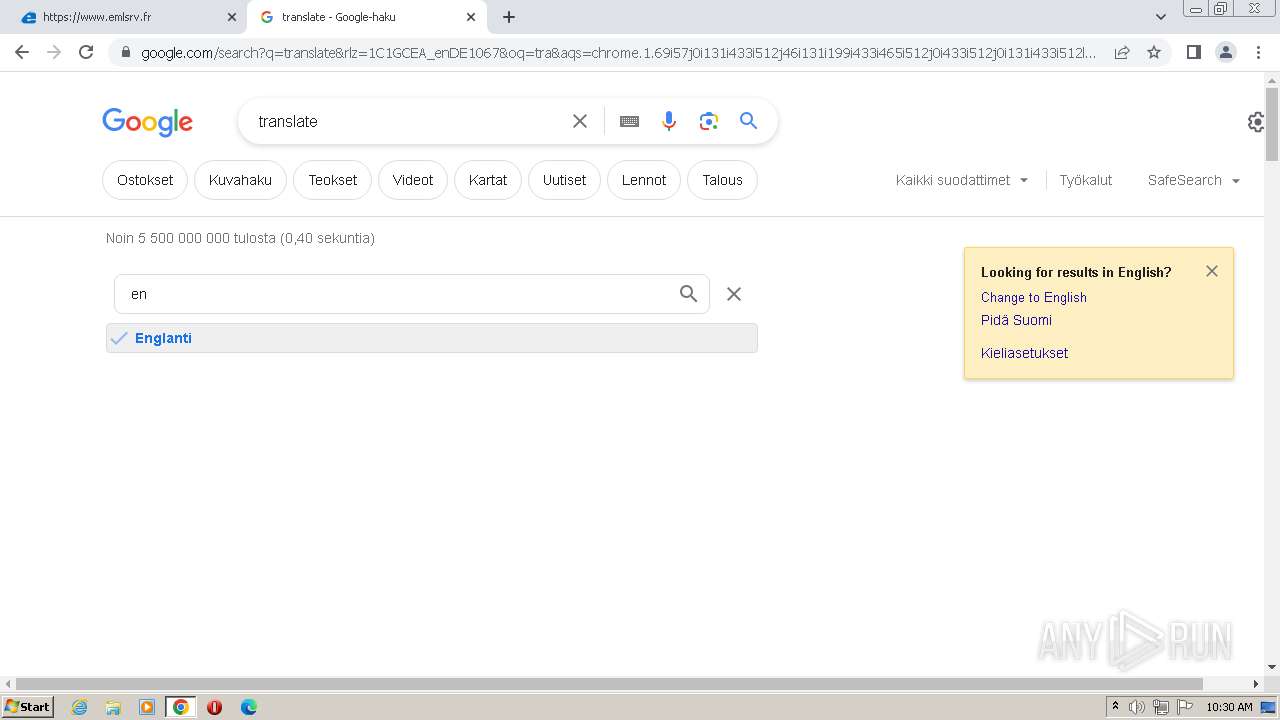Screen dimensions: 1280x720
Task: Open the network status tray icon
Action: pos(1161,707)
